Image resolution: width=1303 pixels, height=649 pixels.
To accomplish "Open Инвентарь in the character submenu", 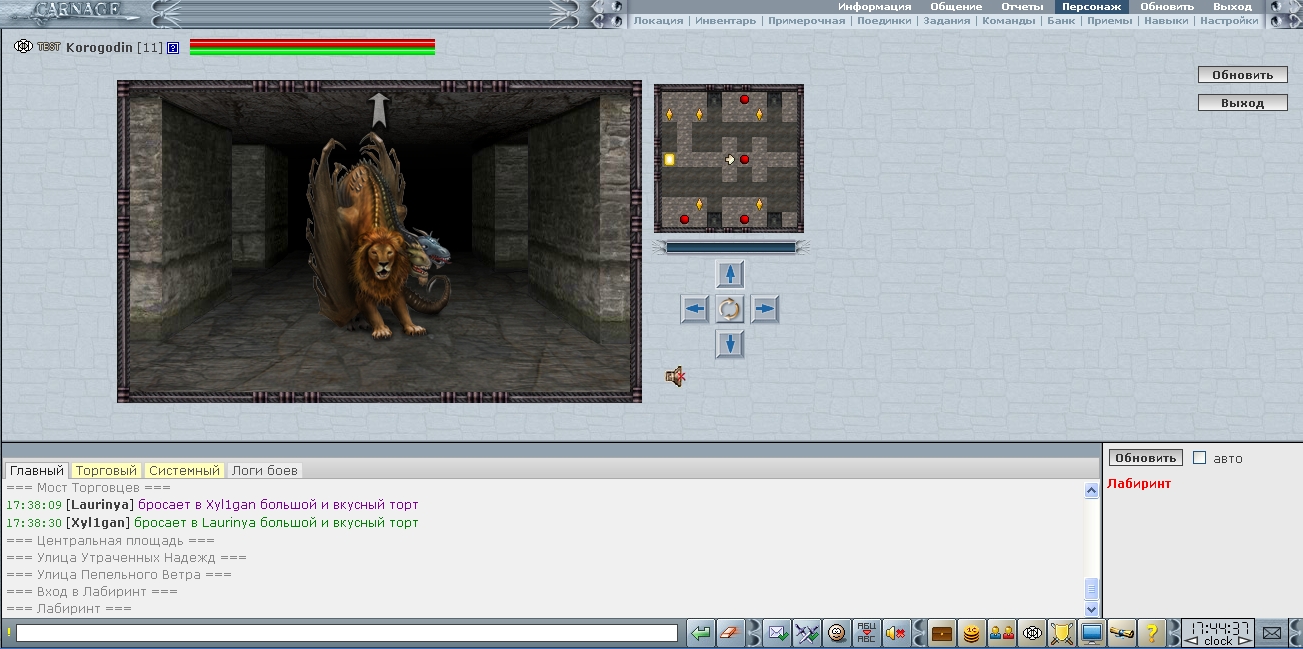I will [726, 20].
